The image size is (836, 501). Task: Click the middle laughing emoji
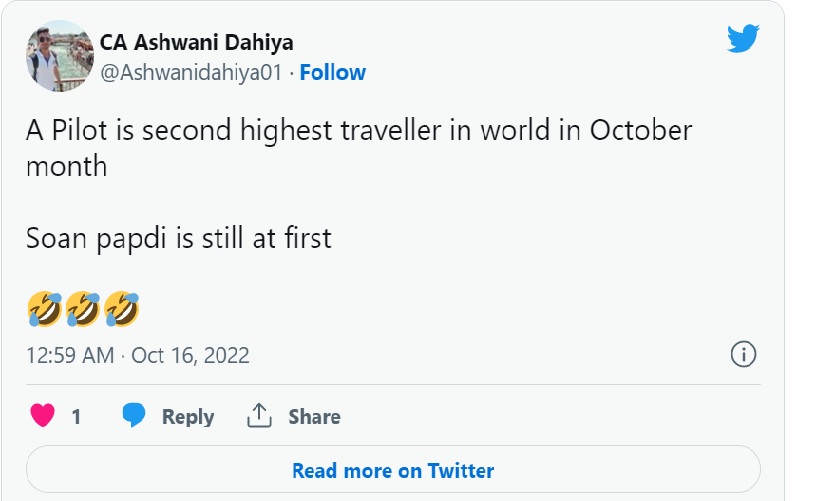pyautogui.click(x=83, y=309)
